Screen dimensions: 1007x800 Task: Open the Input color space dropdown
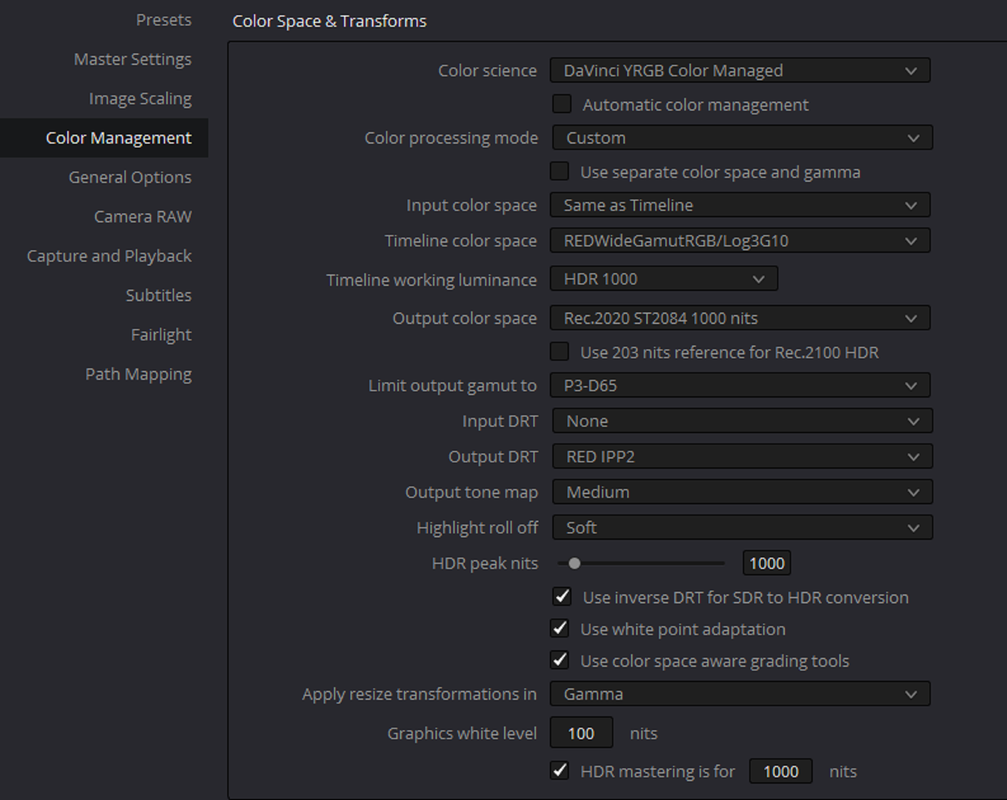[x=740, y=205]
